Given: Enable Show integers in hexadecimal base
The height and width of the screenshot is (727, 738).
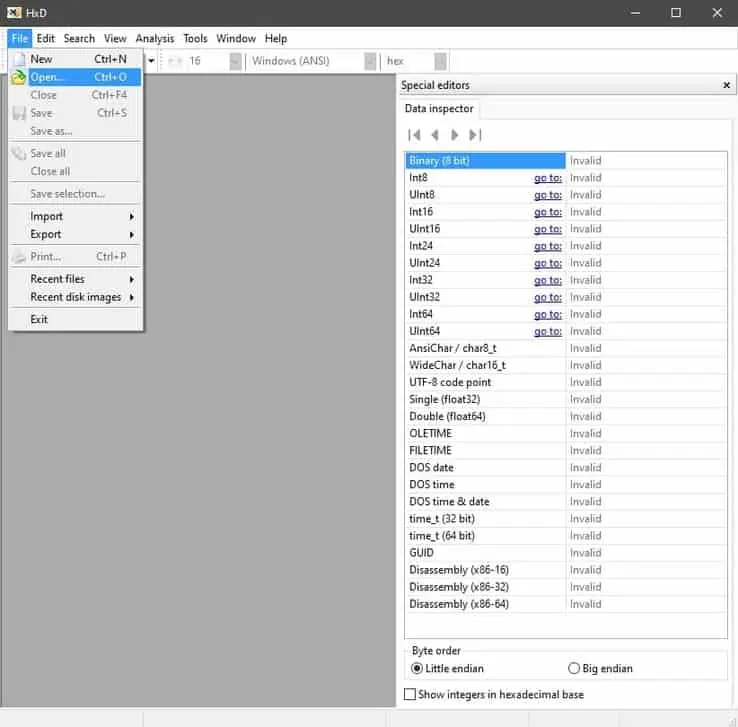Looking at the screenshot, I should tap(410, 694).
